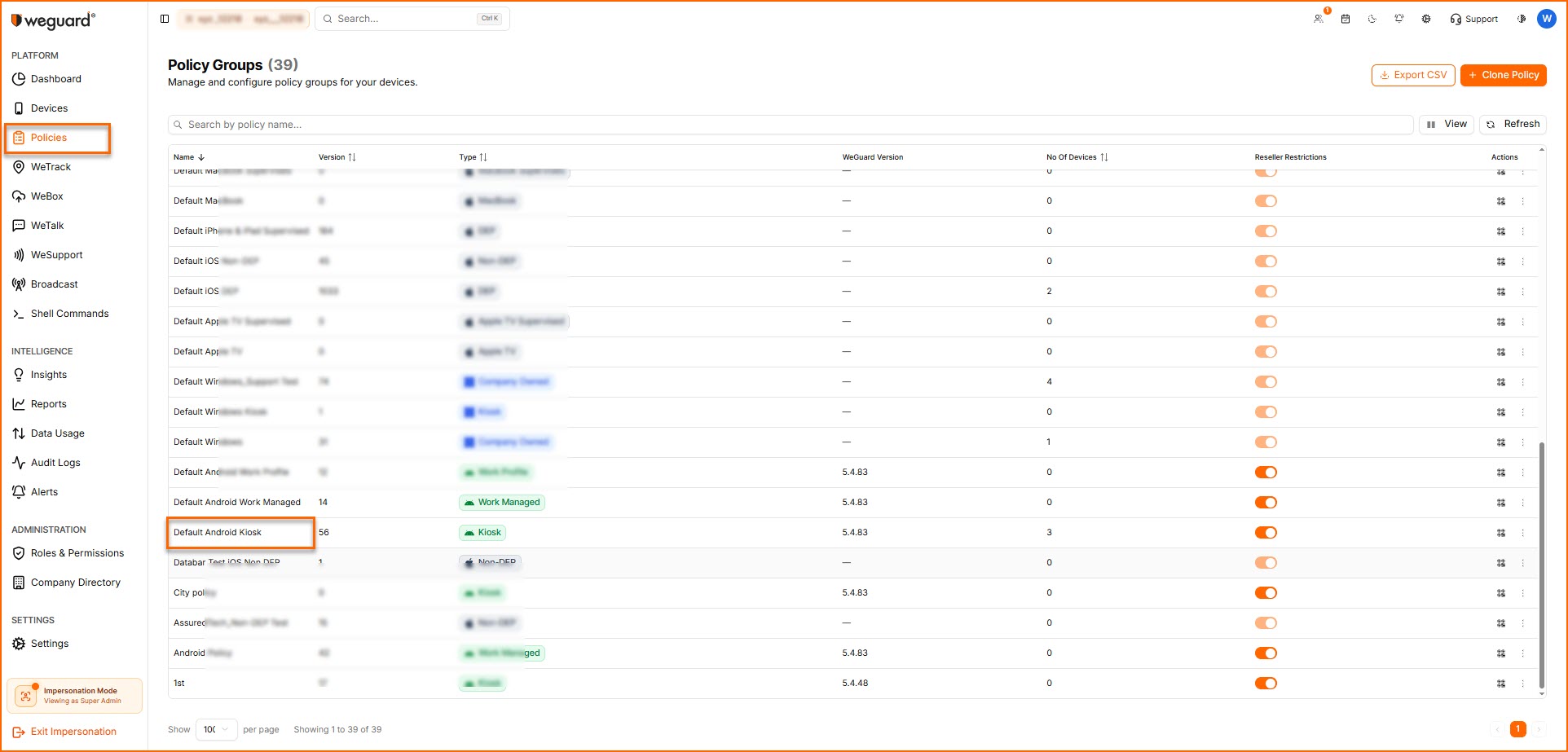Toggle reseller restrictions for the Assured policy
This screenshot has width=1568, height=752.
pyautogui.click(x=1266, y=623)
